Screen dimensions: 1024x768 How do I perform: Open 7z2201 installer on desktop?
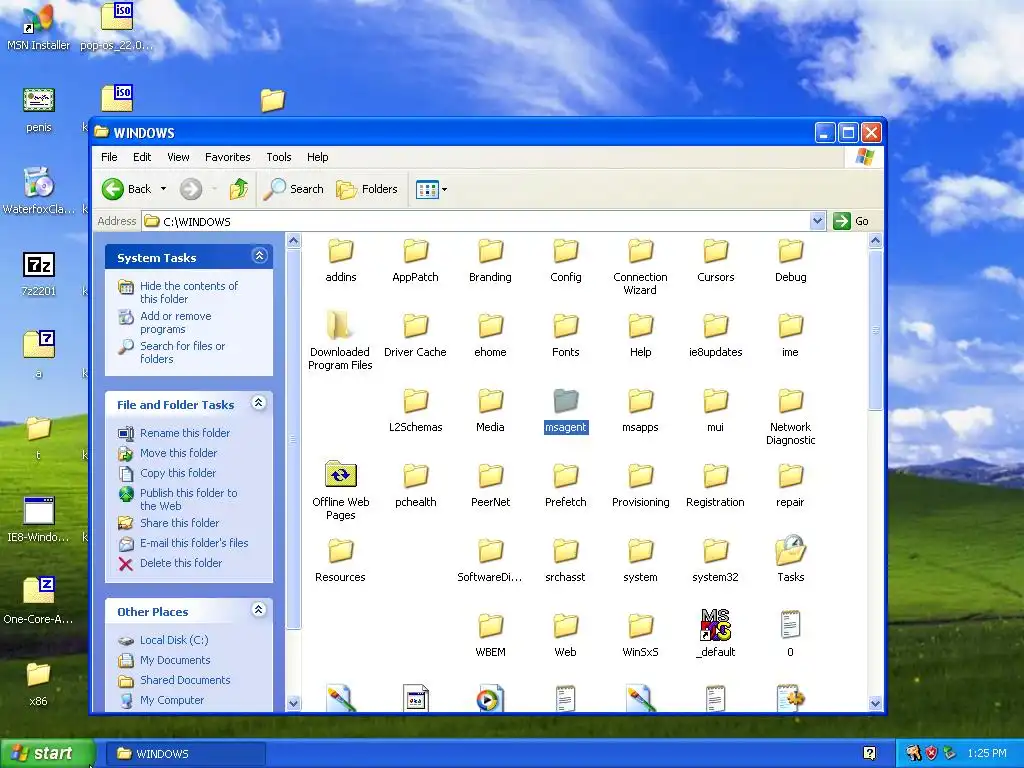point(39,274)
